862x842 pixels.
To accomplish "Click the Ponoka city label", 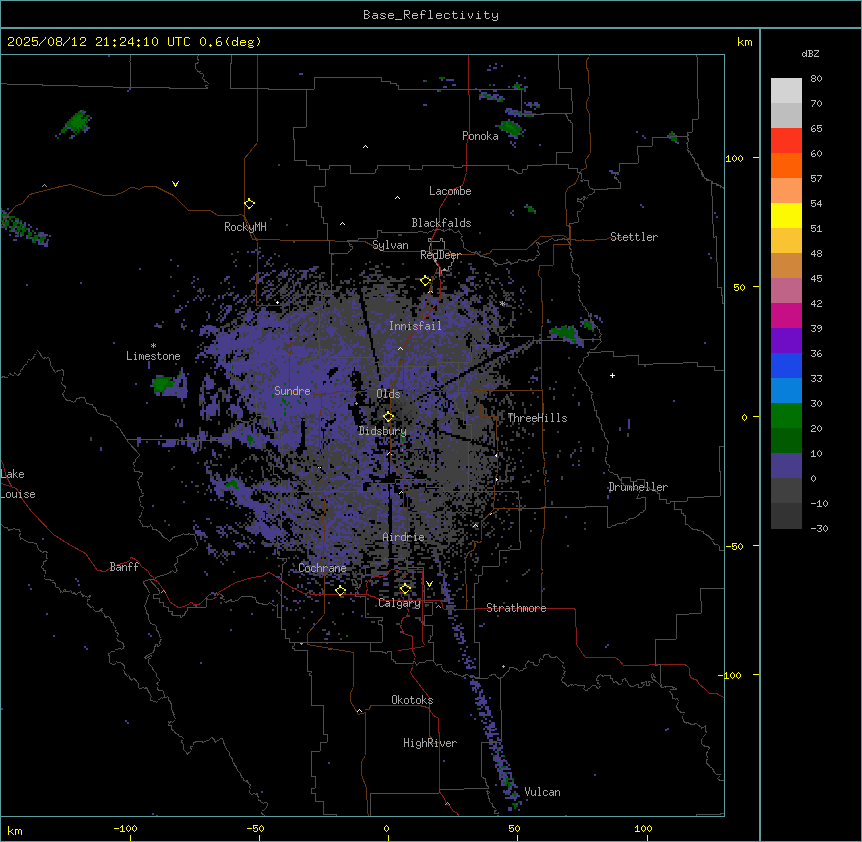I will (x=480, y=136).
